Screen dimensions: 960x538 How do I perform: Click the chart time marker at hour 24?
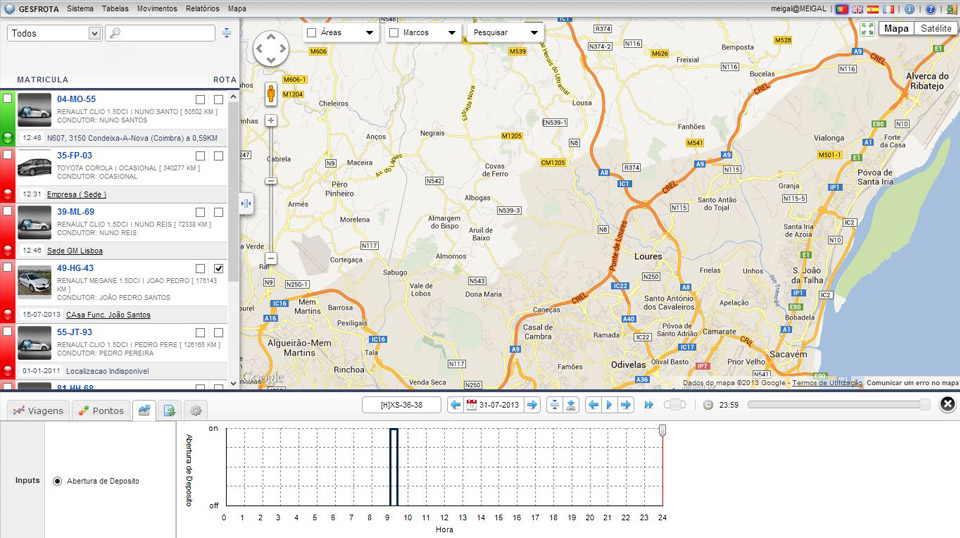662,431
